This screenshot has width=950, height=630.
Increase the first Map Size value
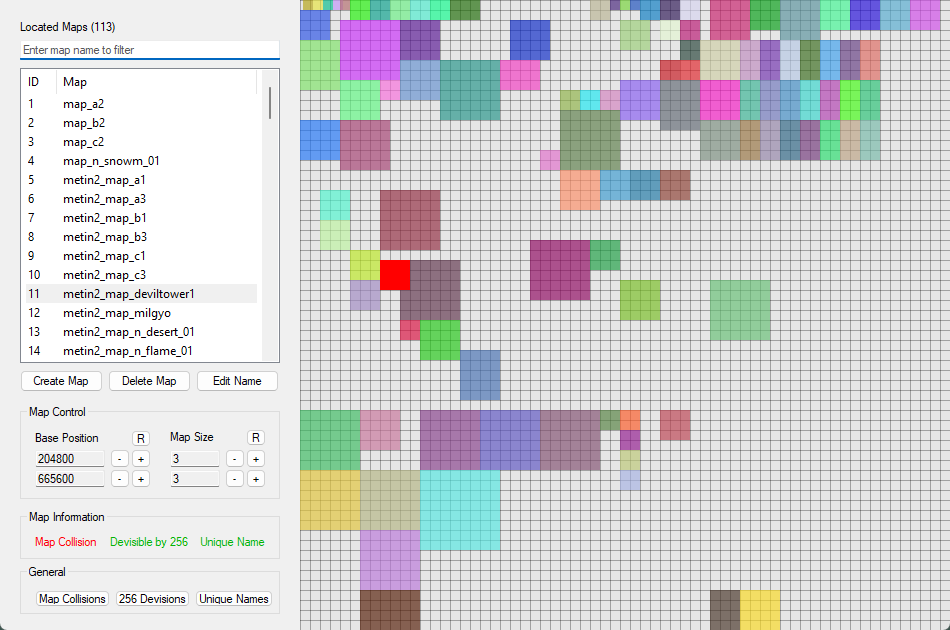tap(256, 459)
